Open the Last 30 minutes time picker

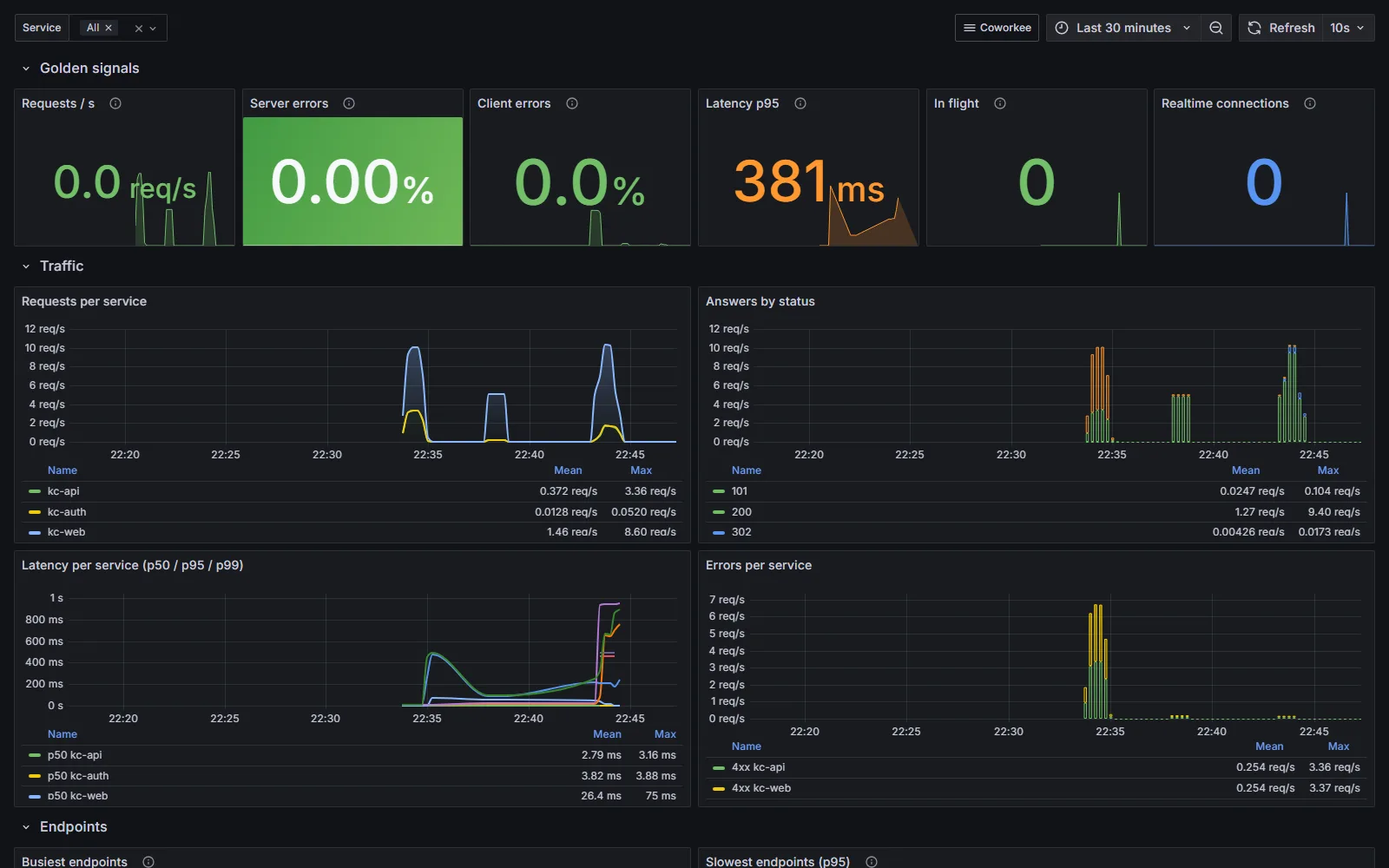tap(1122, 28)
